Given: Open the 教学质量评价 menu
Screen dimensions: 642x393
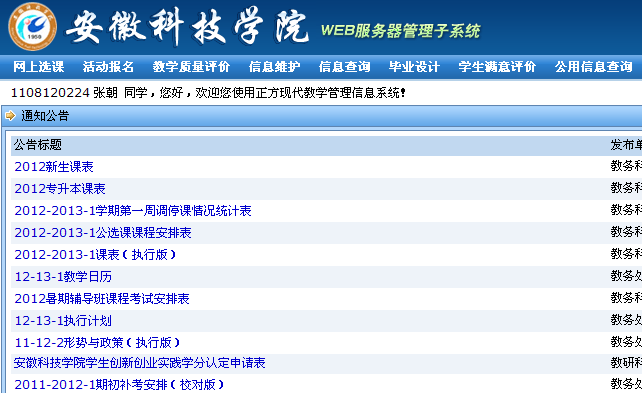Looking at the screenshot, I should click(x=191, y=66).
